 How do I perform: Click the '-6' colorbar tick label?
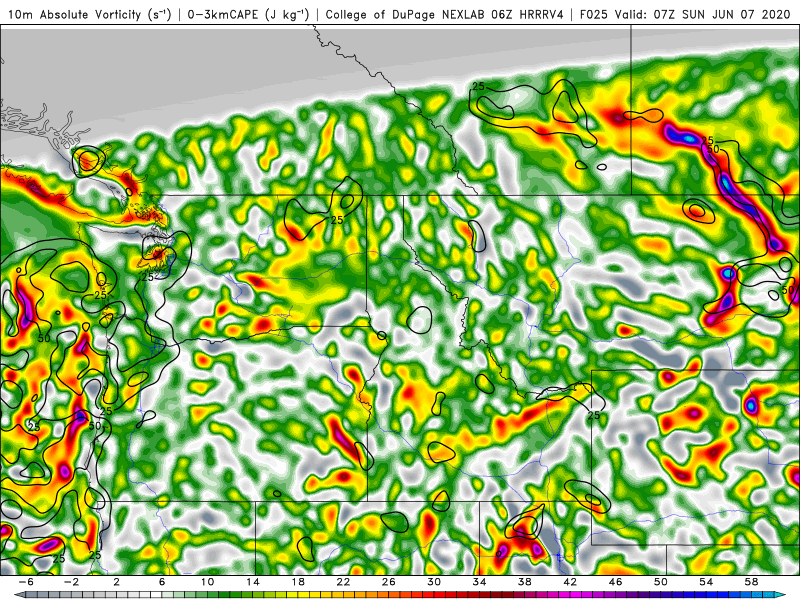(x=26, y=582)
